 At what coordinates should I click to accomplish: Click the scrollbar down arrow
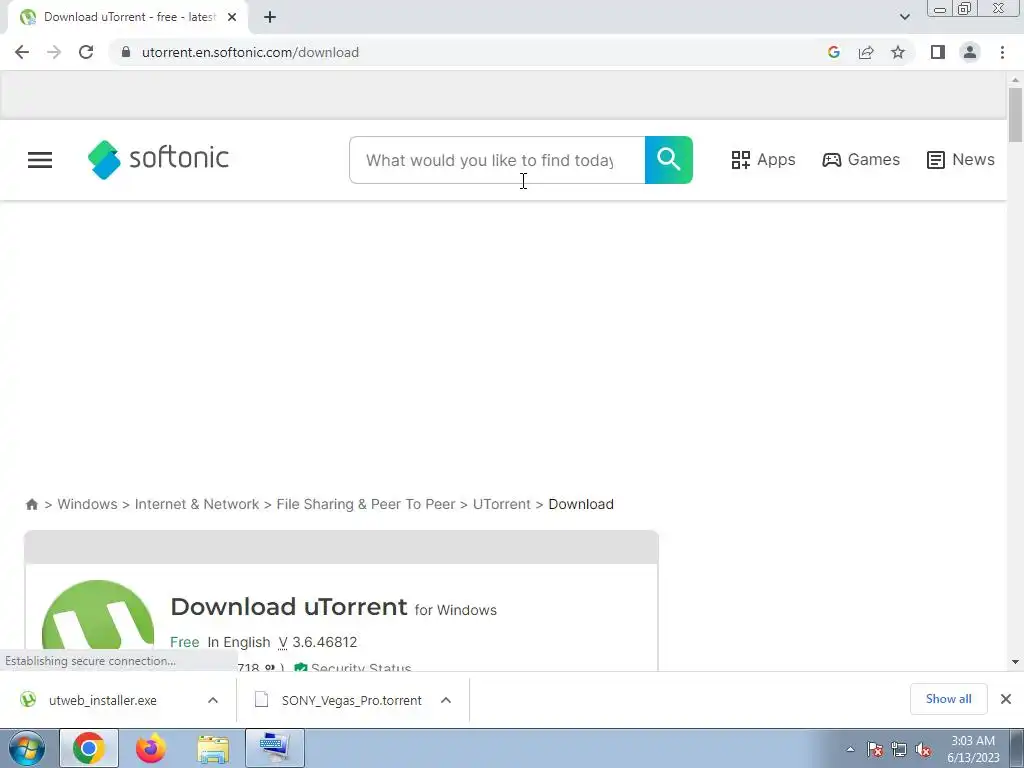[x=1015, y=662]
